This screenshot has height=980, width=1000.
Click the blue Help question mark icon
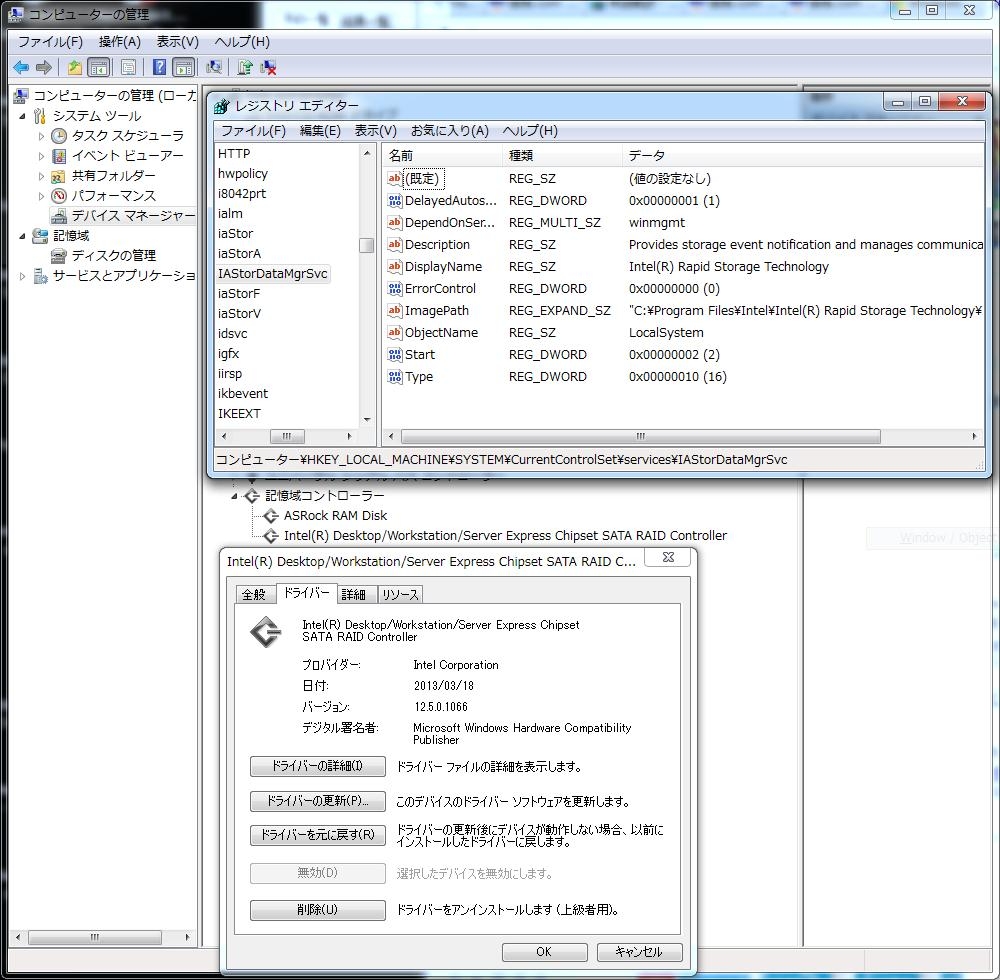coord(159,67)
